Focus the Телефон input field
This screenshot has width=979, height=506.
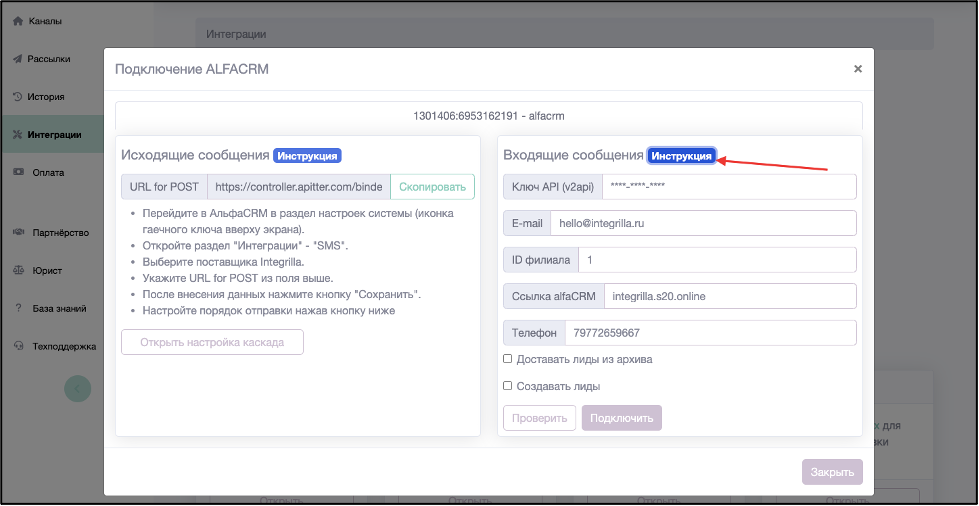(x=711, y=333)
